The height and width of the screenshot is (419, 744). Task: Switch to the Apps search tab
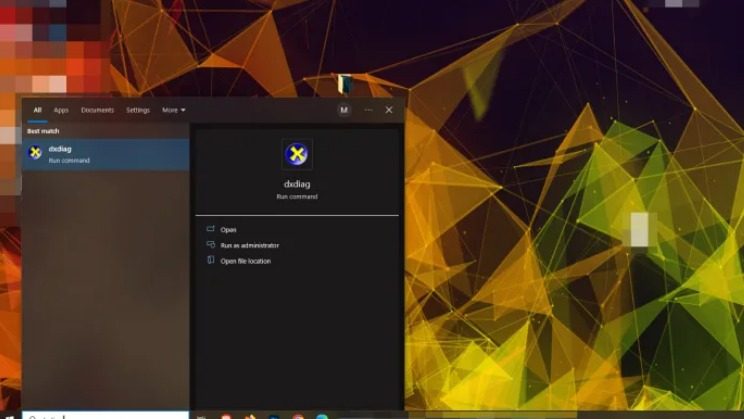click(x=61, y=110)
